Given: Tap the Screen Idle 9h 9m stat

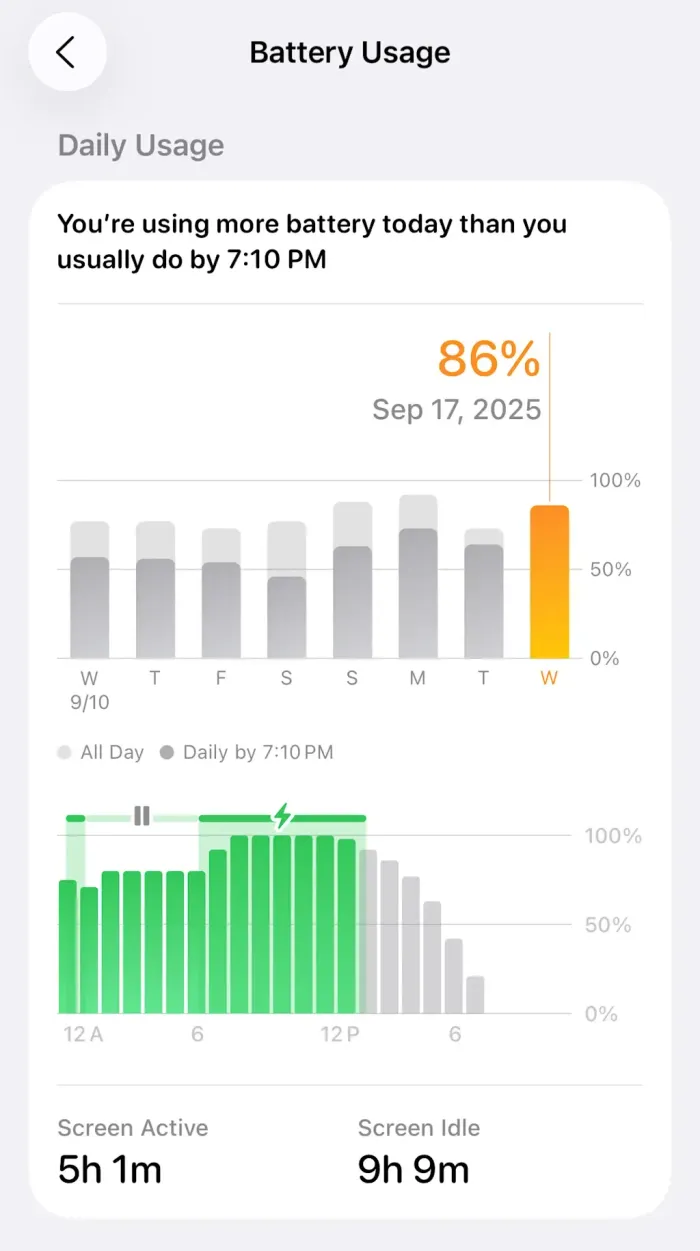Looking at the screenshot, I should pyautogui.click(x=418, y=1150).
